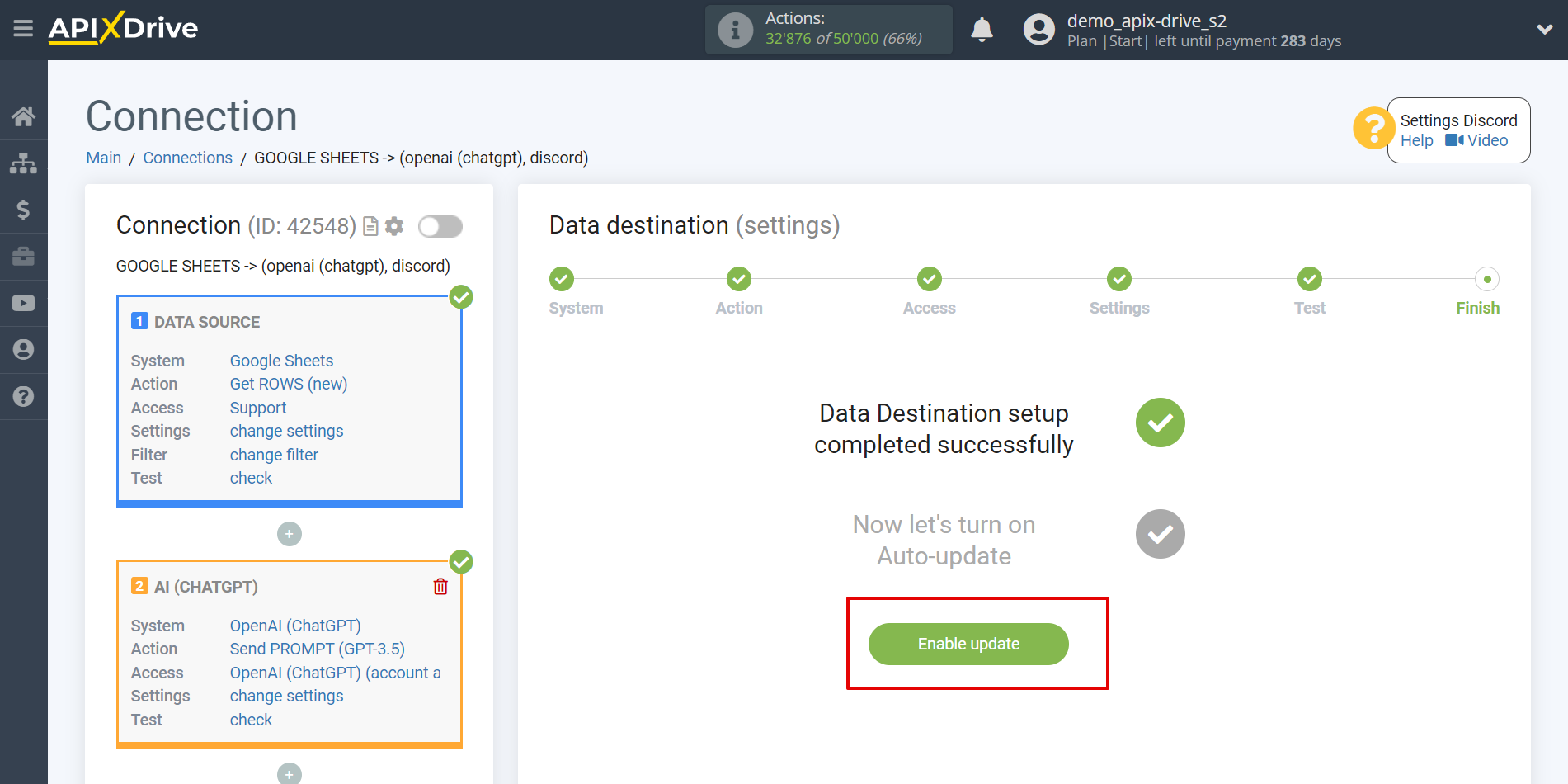This screenshot has width=1568, height=784.
Task: Click the AI (ChatGPT) green status checkmark
Action: [461, 562]
